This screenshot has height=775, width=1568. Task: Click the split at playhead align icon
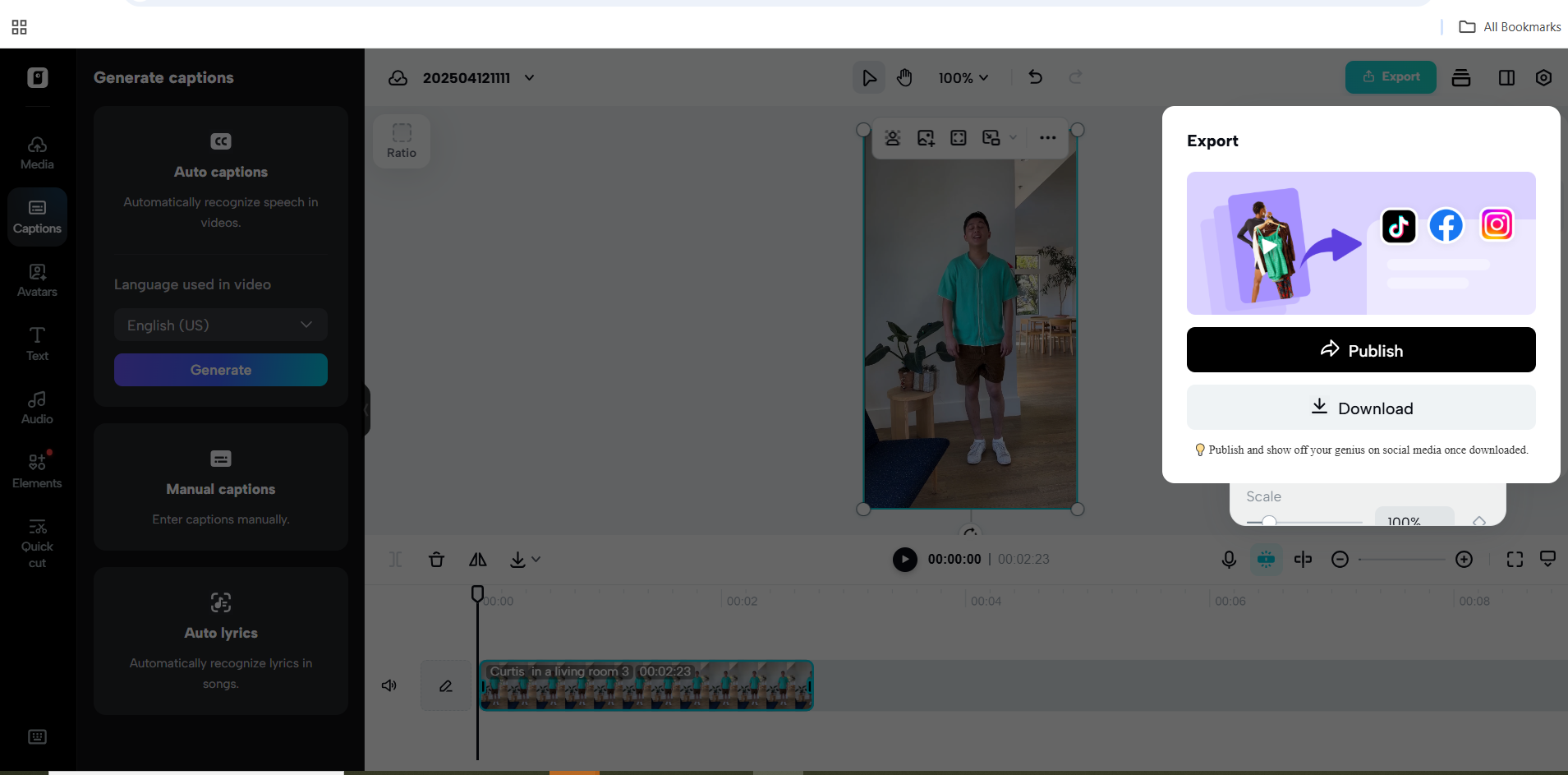pyautogui.click(x=1303, y=560)
